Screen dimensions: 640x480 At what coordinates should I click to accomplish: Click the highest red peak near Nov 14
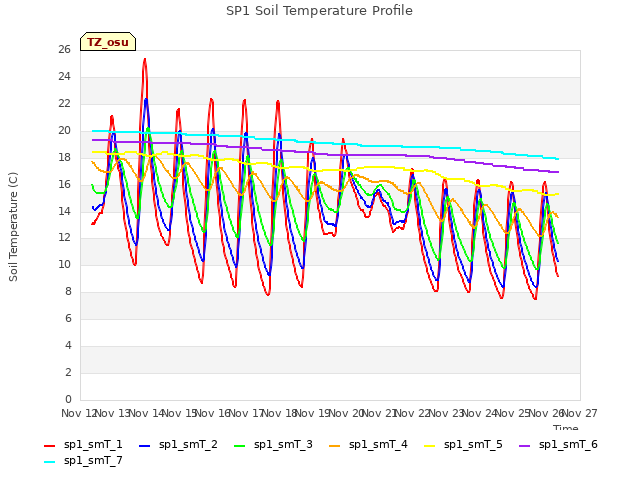pos(145,60)
